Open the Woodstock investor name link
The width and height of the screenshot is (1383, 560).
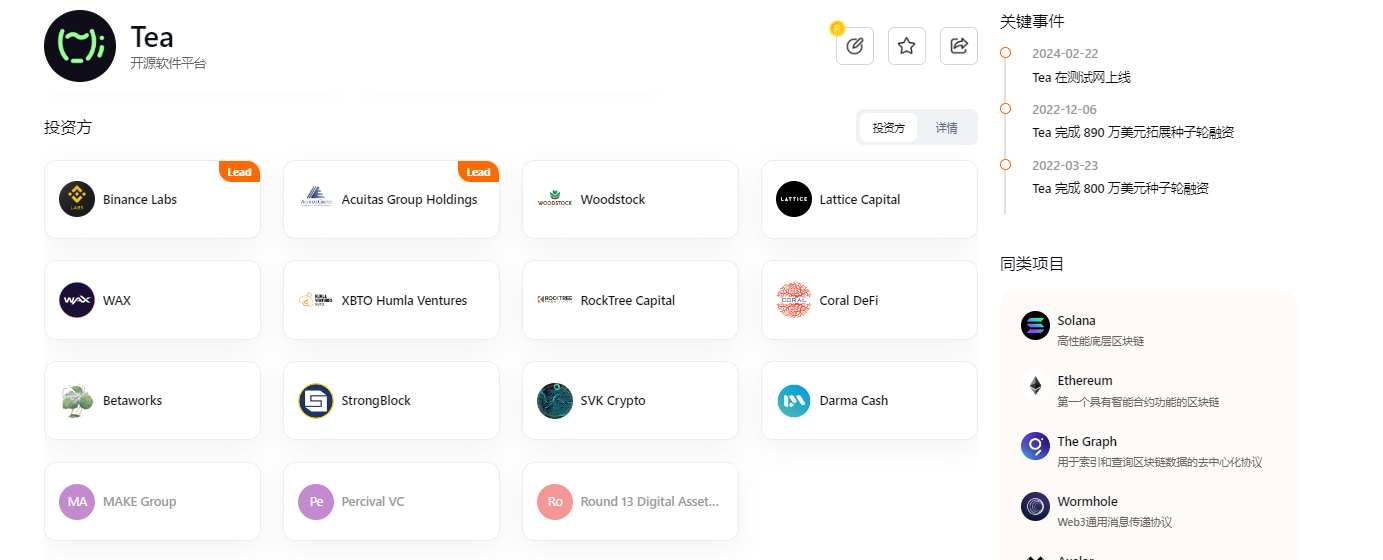point(613,199)
